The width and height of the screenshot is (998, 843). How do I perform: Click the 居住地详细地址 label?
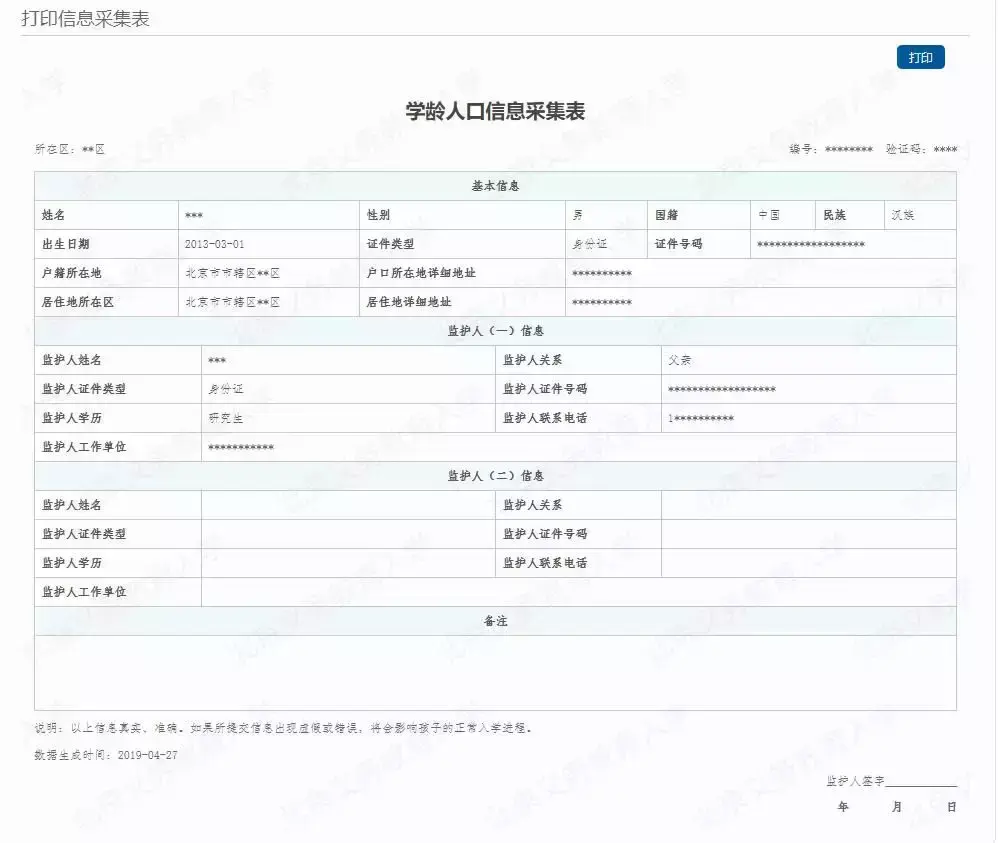point(409,302)
